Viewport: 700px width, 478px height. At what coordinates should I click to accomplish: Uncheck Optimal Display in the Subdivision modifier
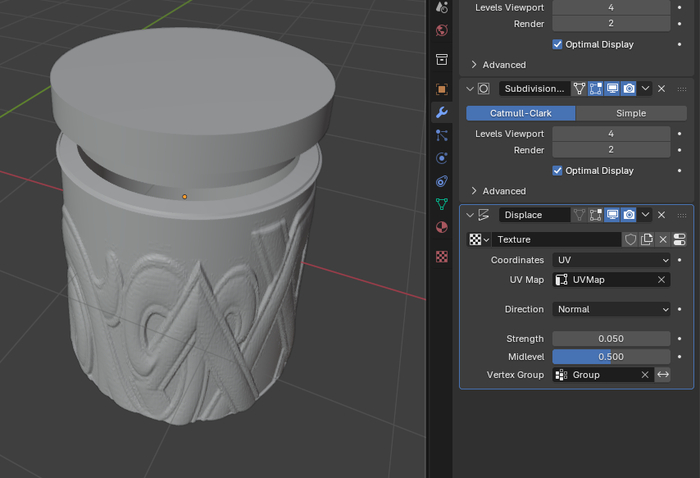pyautogui.click(x=558, y=170)
